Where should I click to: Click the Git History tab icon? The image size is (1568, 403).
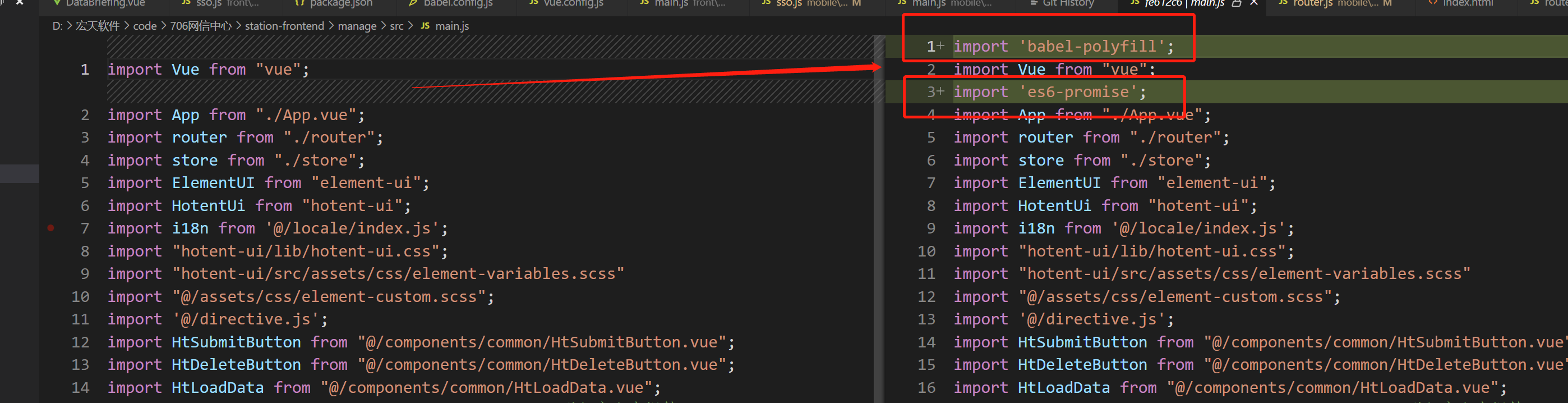(1033, 4)
